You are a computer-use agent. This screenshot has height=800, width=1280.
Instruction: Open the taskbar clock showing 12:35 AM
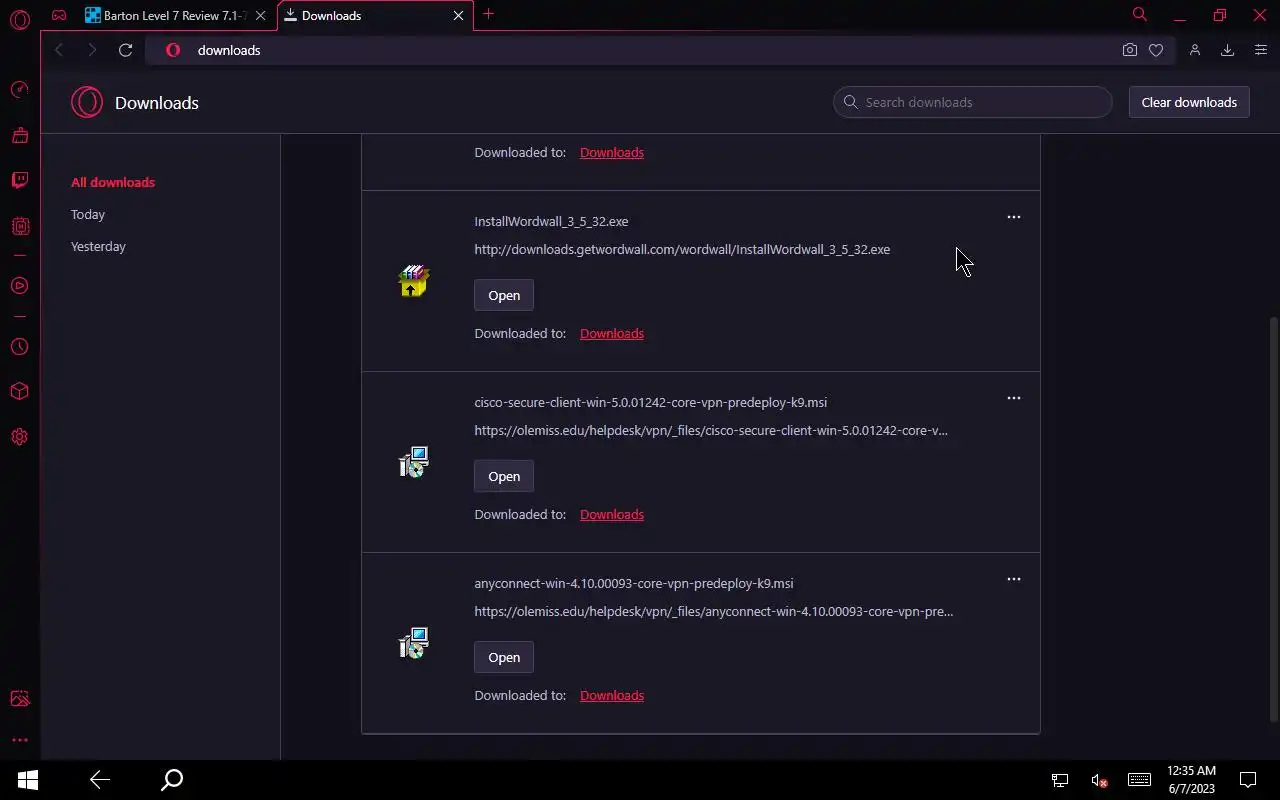(x=1191, y=780)
